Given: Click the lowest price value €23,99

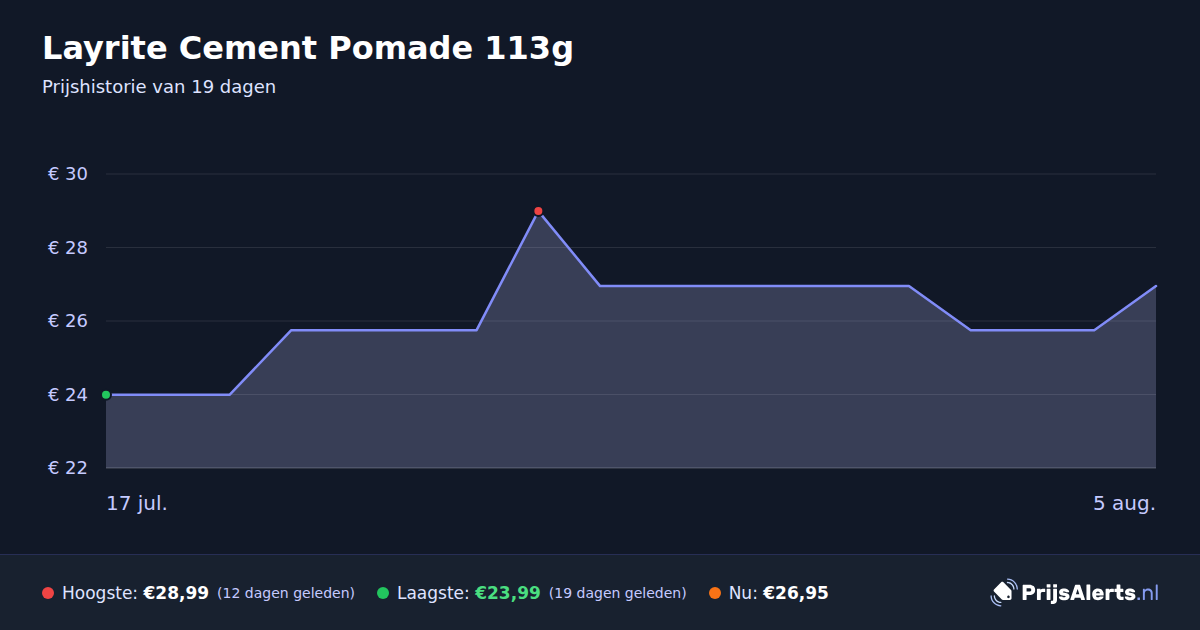Looking at the screenshot, I should [x=507, y=593].
